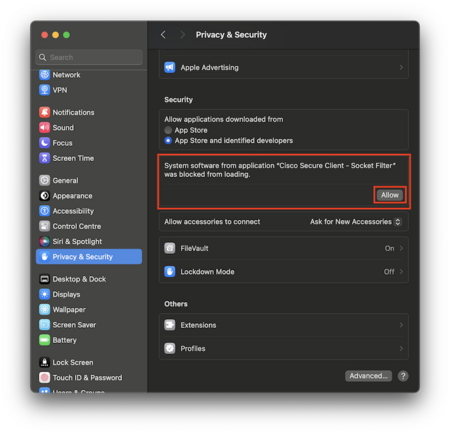Click the help question mark button
This screenshot has width=450, height=433.
403,376
